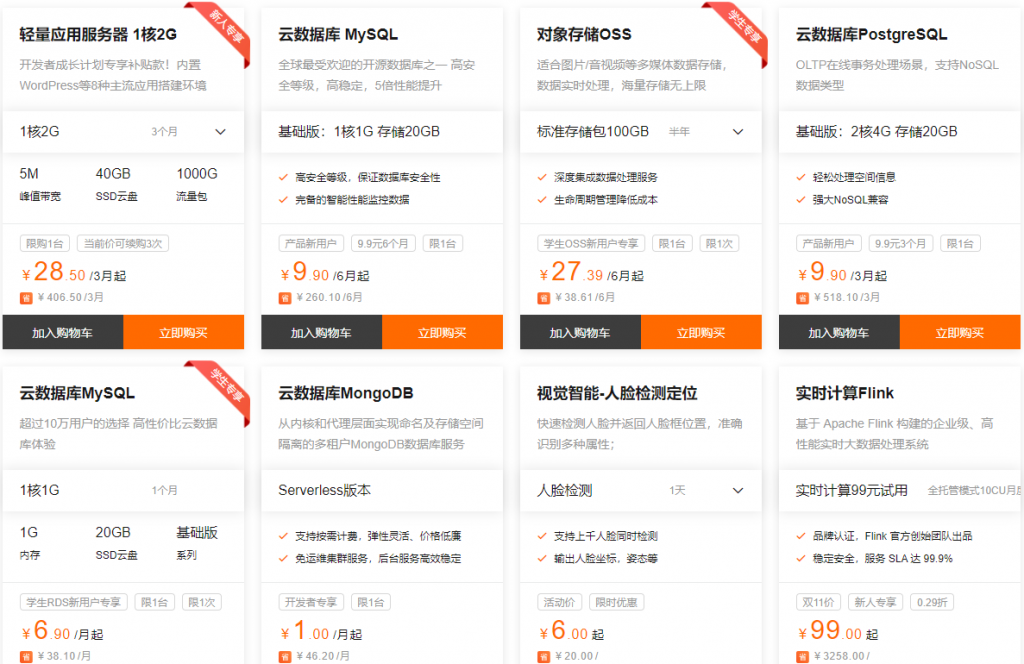
Task: Click the 省 icon beside ¥260.10/6月
Action: point(285,298)
